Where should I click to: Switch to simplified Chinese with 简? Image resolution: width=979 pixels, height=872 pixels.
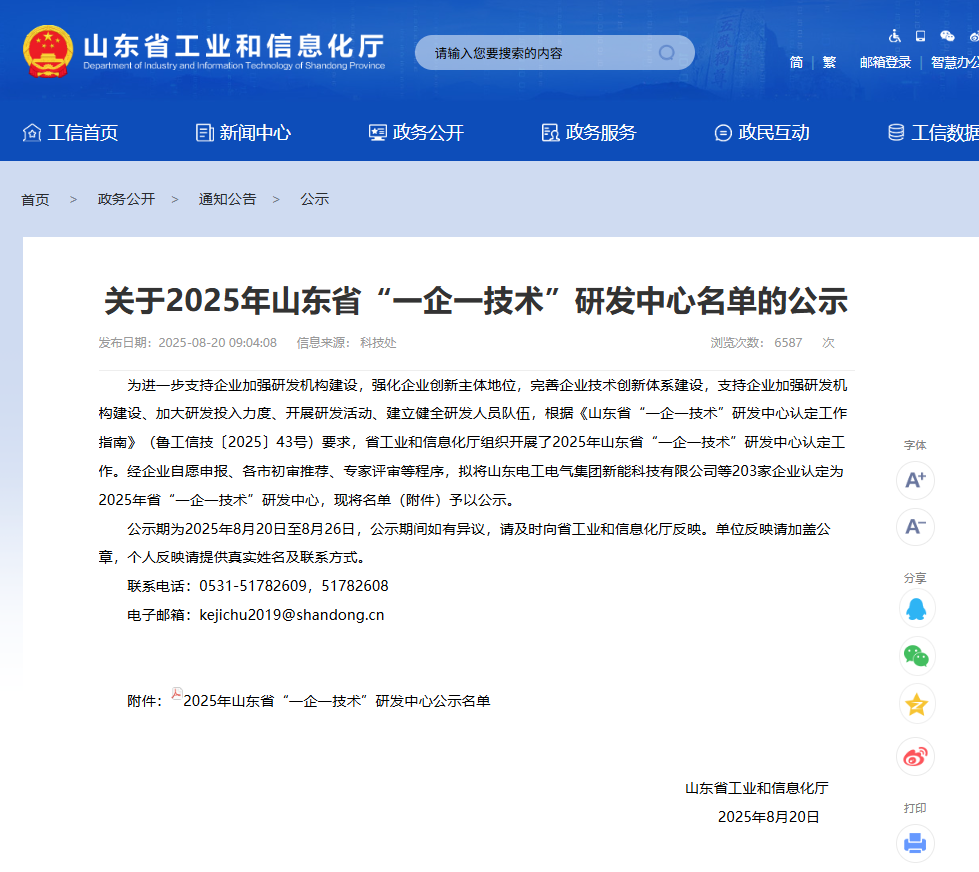tap(796, 61)
